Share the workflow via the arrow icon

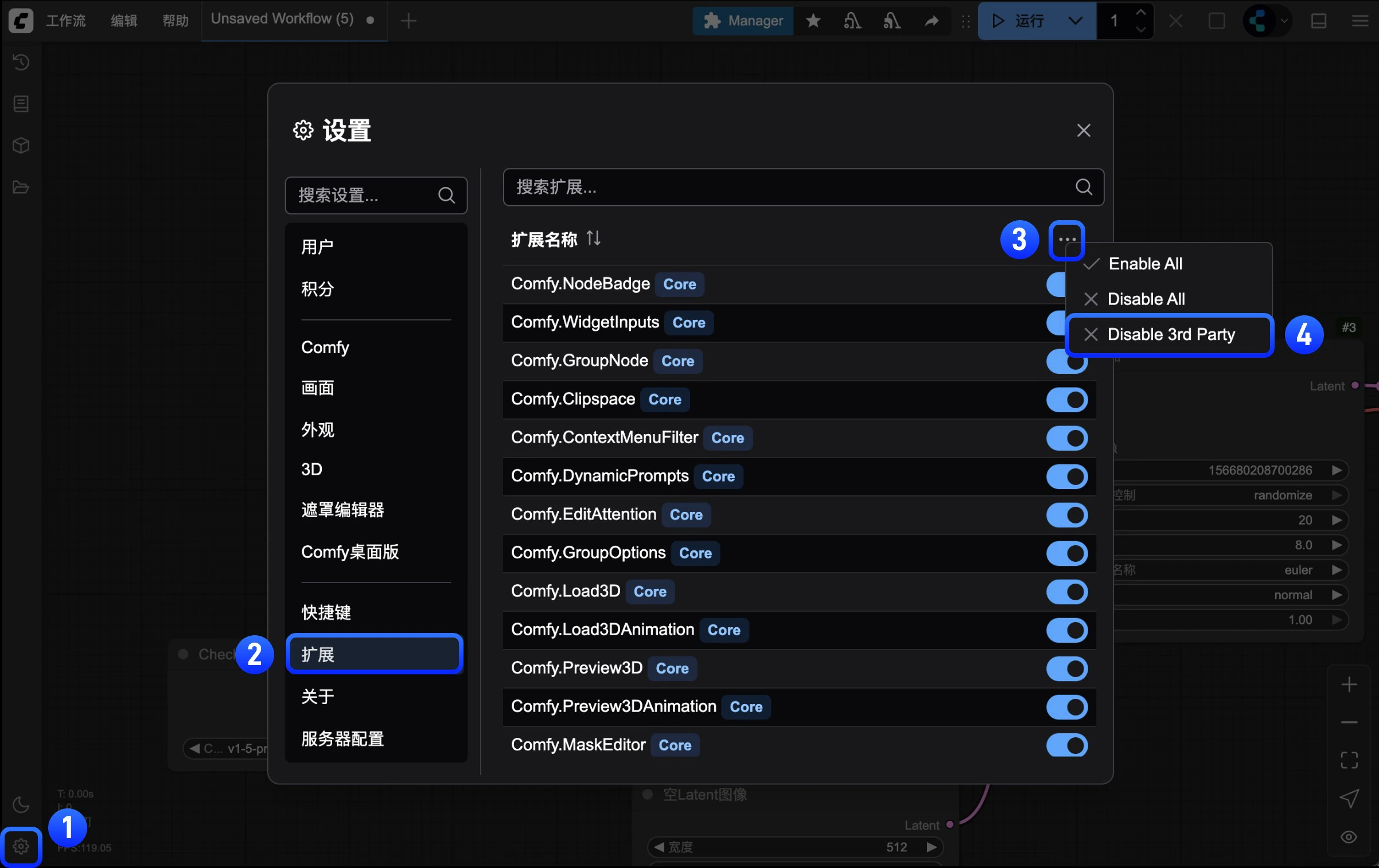pyautogui.click(x=931, y=21)
